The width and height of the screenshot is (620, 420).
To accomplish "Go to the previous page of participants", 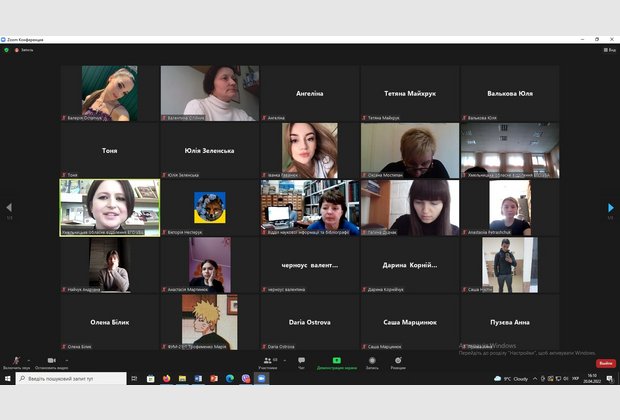I will (x=9, y=208).
